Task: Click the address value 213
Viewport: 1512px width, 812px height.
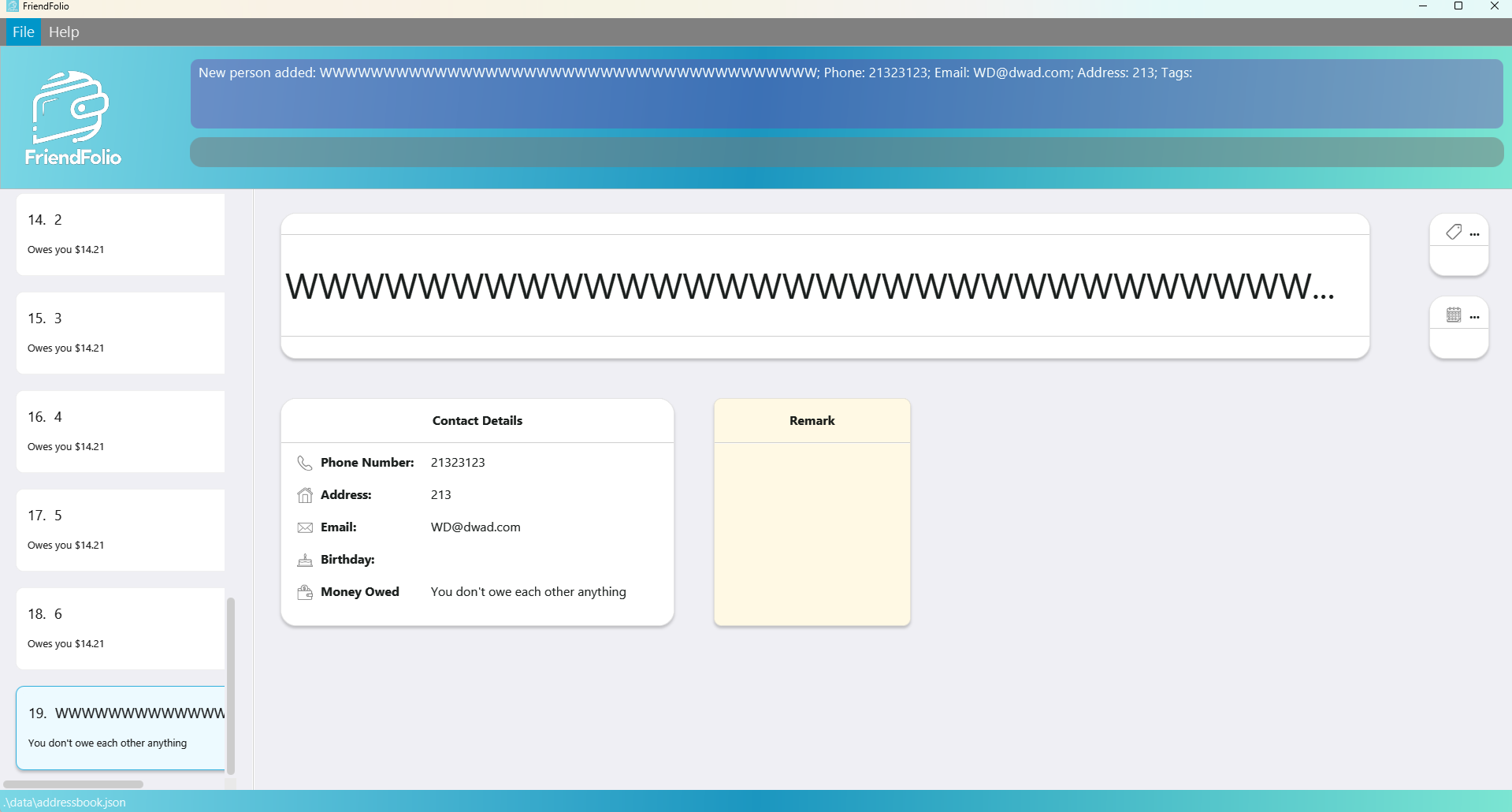Action: click(x=441, y=495)
